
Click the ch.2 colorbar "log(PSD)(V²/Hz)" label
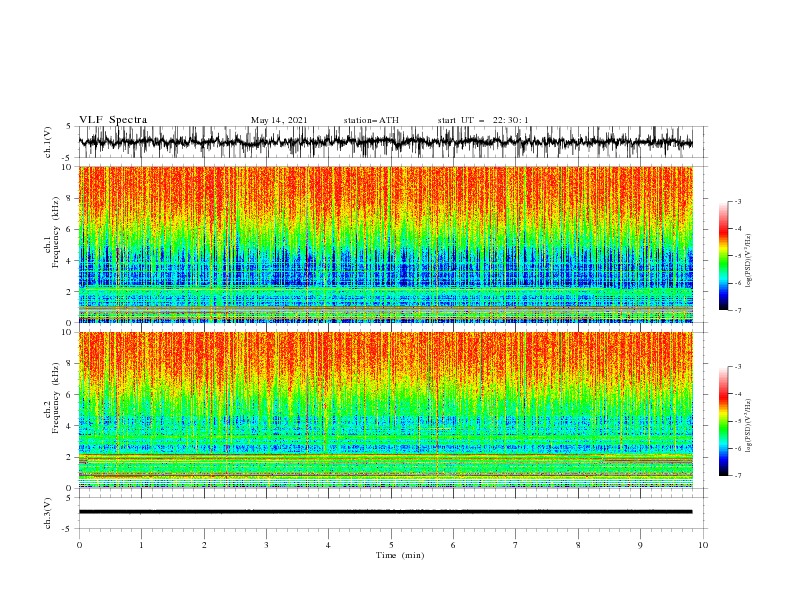tap(748, 426)
